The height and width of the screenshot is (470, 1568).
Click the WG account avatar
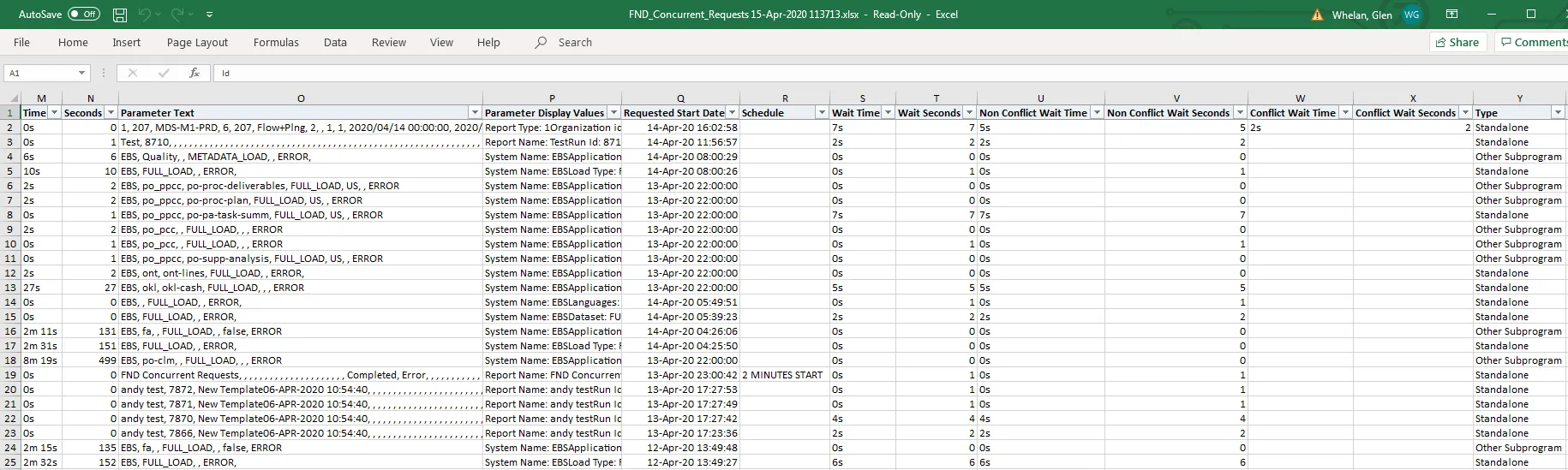pos(1411,15)
